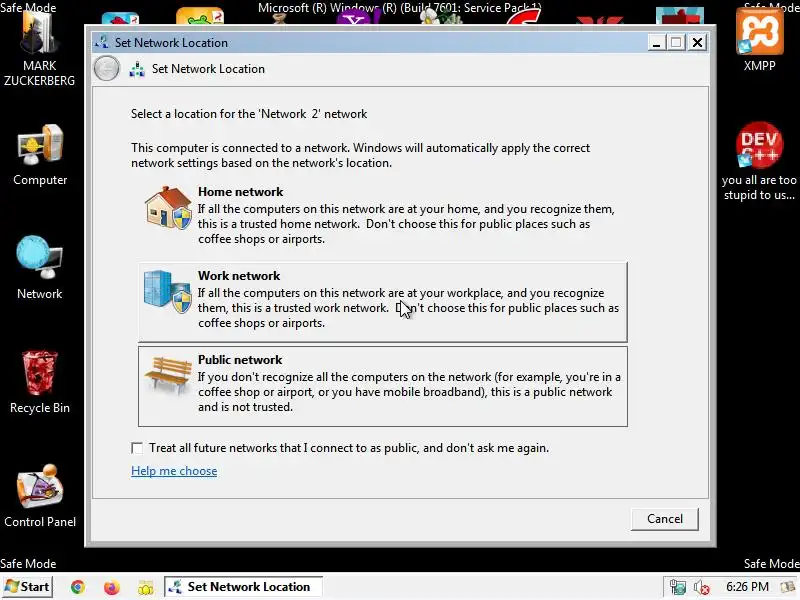Screen dimensions: 800x600
Task: Select the Public network option
Action: (x=383, y=386)
